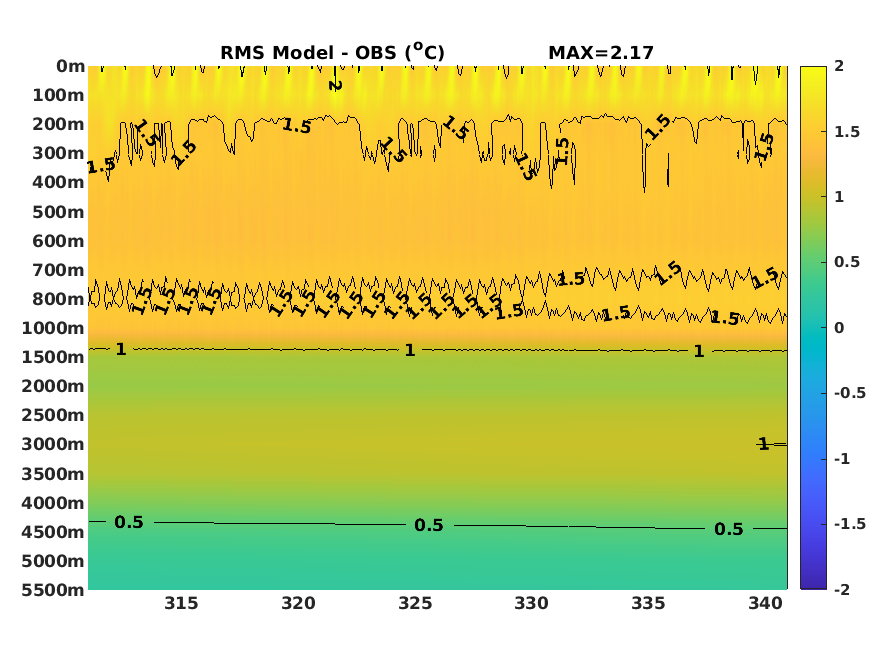Viewport: 875px width, 656px height.
Task: Click the "330" x-axis tick label
Action: [x=531, y=604]
